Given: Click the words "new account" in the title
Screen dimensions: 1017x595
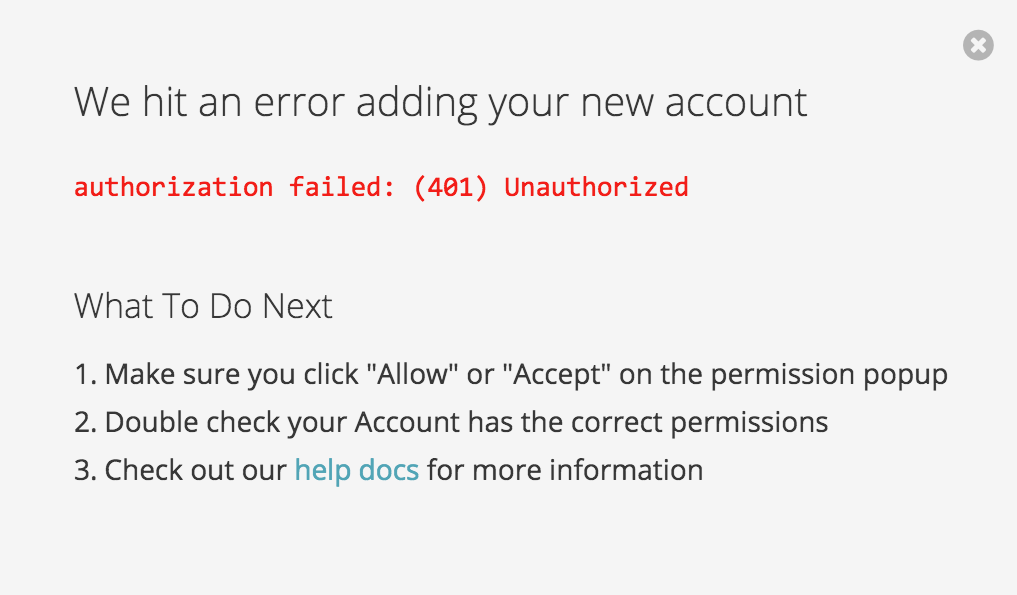Looking at the screenshot, I should (693, 103).
